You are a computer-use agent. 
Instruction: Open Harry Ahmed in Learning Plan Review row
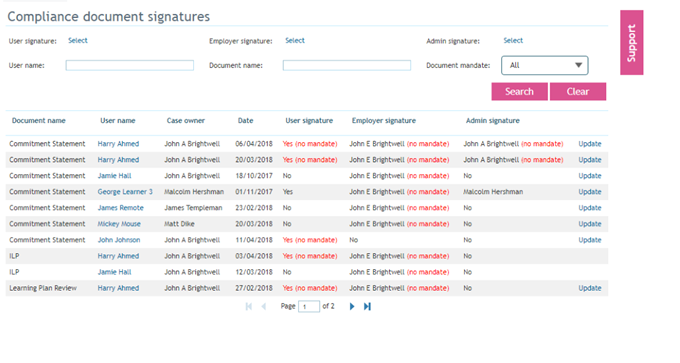(118, 288)
